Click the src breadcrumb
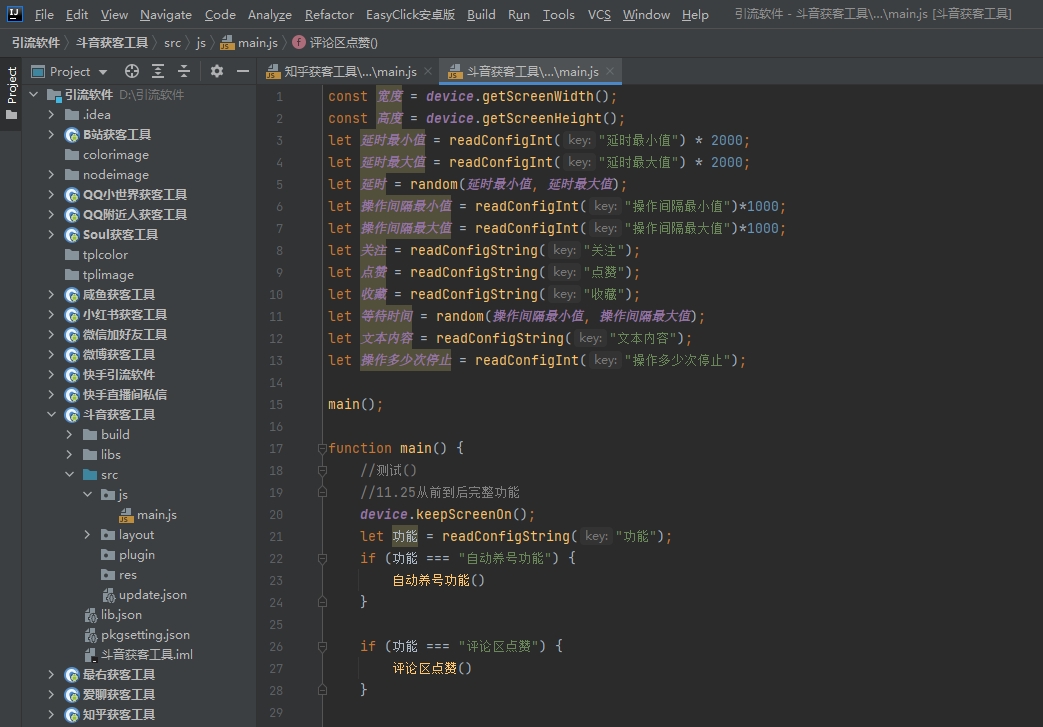The image size is (1043, 727). pyautogui.click(x=172, y=43)
